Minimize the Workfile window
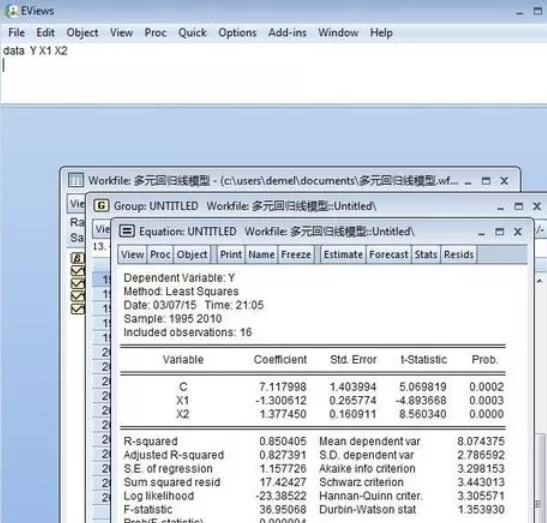The width and height of the screenshot is (547, 523). click(x=468, y=182)
